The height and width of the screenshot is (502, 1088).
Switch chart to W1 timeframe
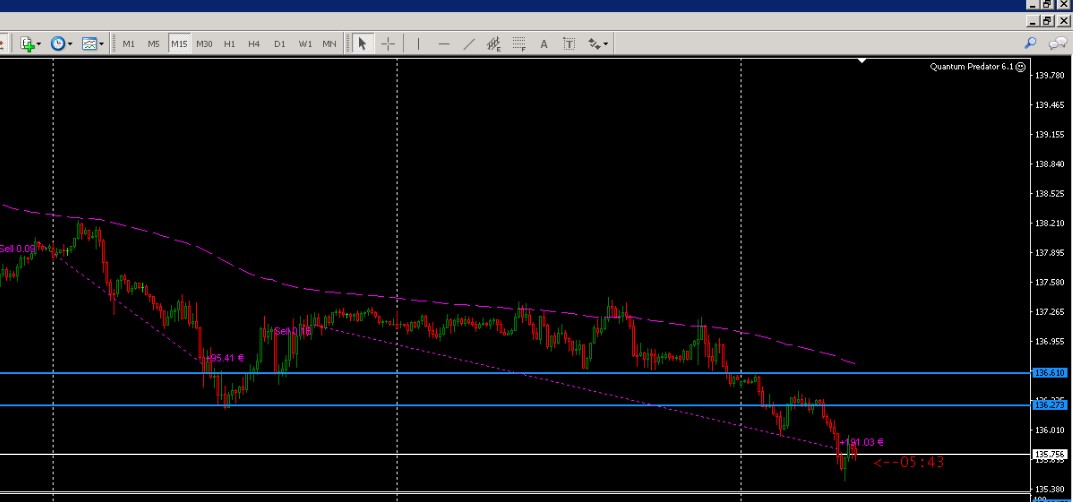[x=305, y=44]
